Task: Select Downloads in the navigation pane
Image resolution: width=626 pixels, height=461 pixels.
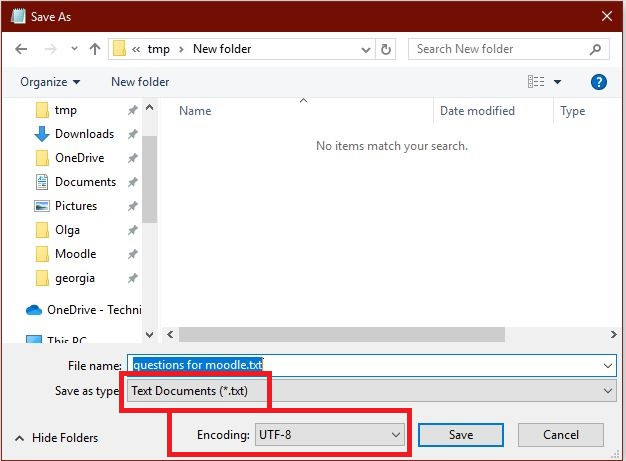Action: coord(84,134)
